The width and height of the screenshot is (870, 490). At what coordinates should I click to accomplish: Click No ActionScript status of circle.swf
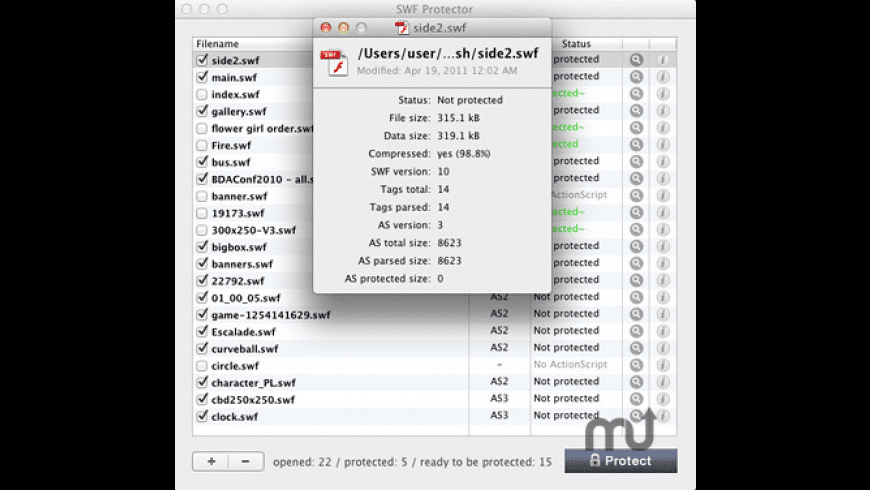(x=570, y=364)
